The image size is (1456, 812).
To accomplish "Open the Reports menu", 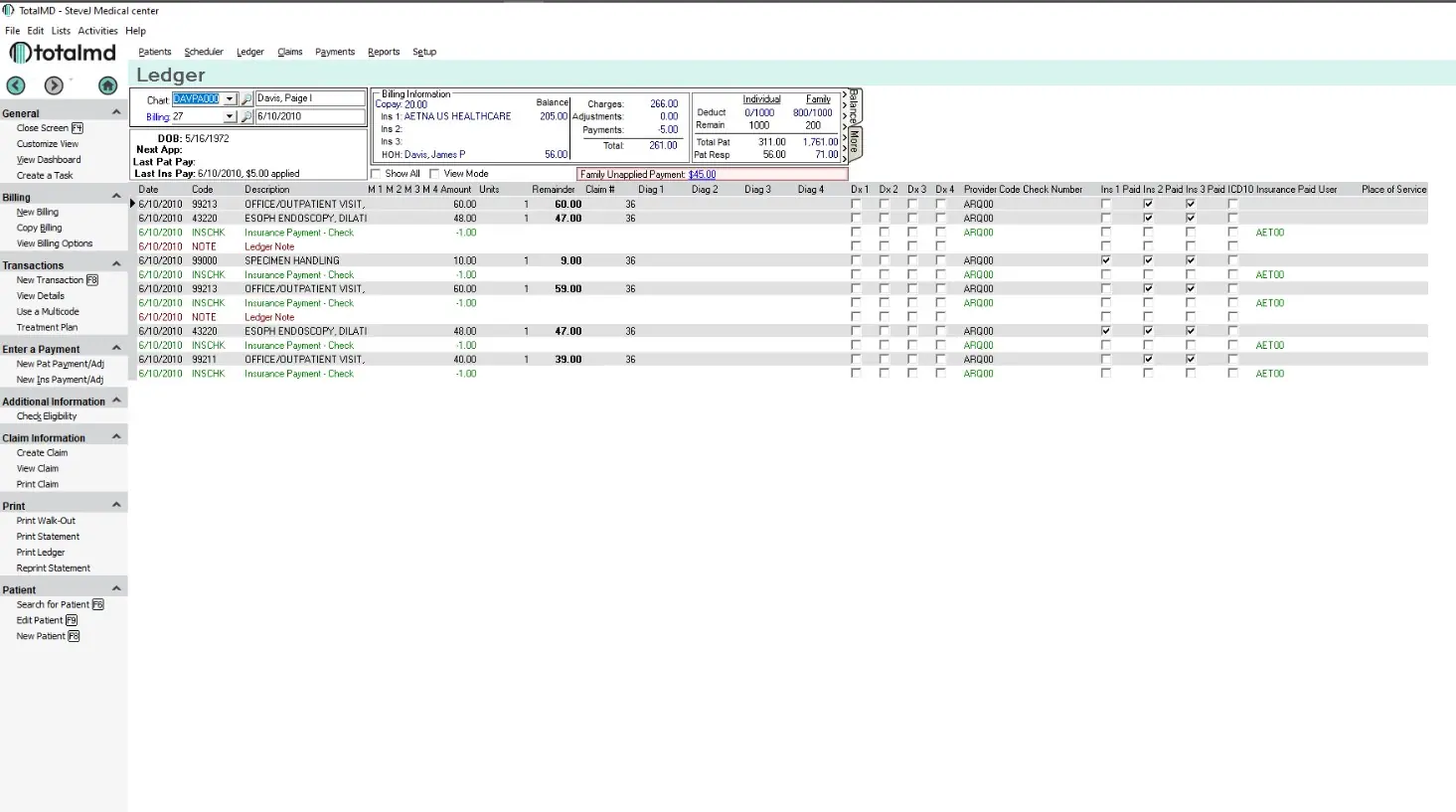I will point(384,52).
